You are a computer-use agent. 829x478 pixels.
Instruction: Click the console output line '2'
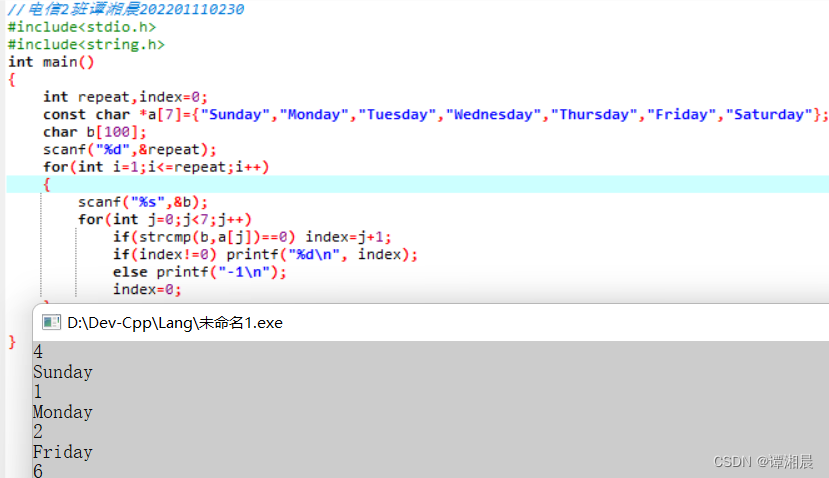(38, 431)
